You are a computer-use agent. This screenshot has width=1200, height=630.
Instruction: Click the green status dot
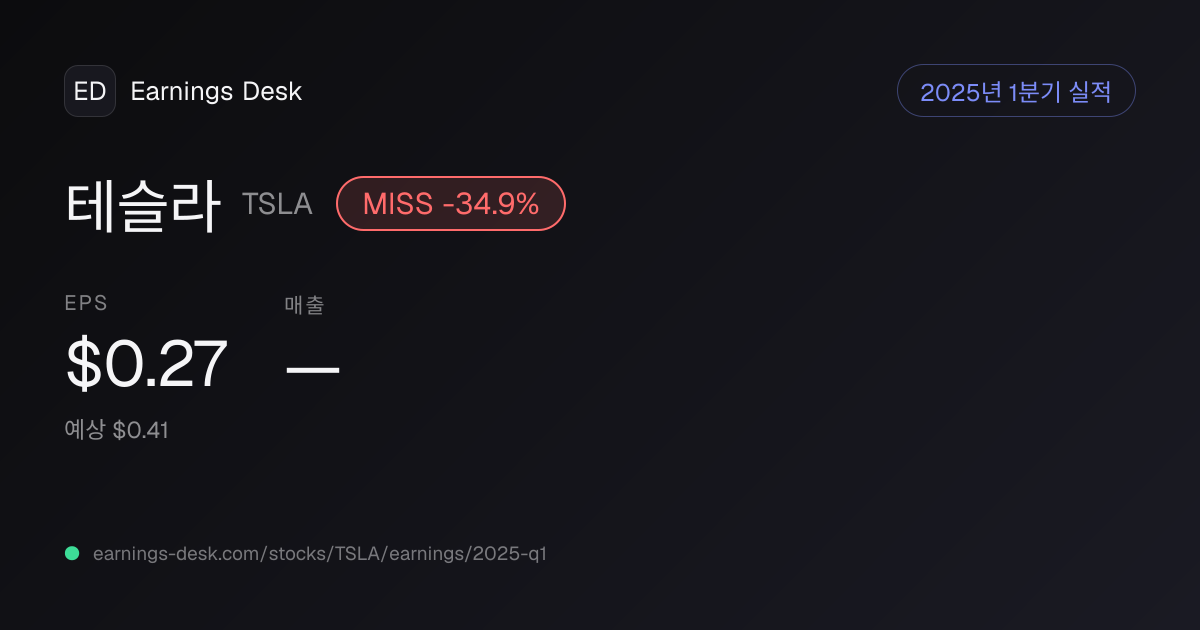[72, 553]
